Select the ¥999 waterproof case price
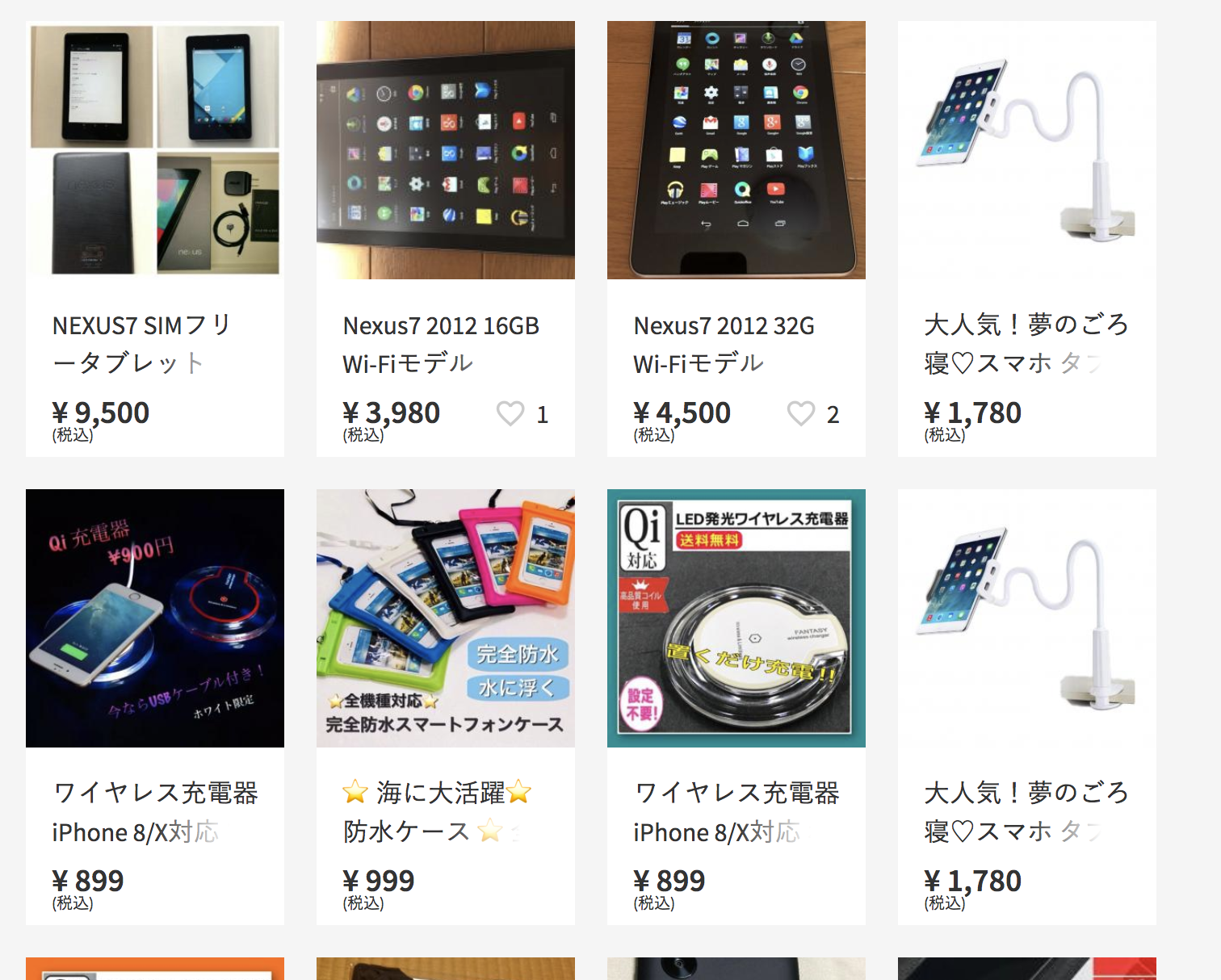Image resolution: width=1221 pixels, height=980 pixels. click(378, 881)
